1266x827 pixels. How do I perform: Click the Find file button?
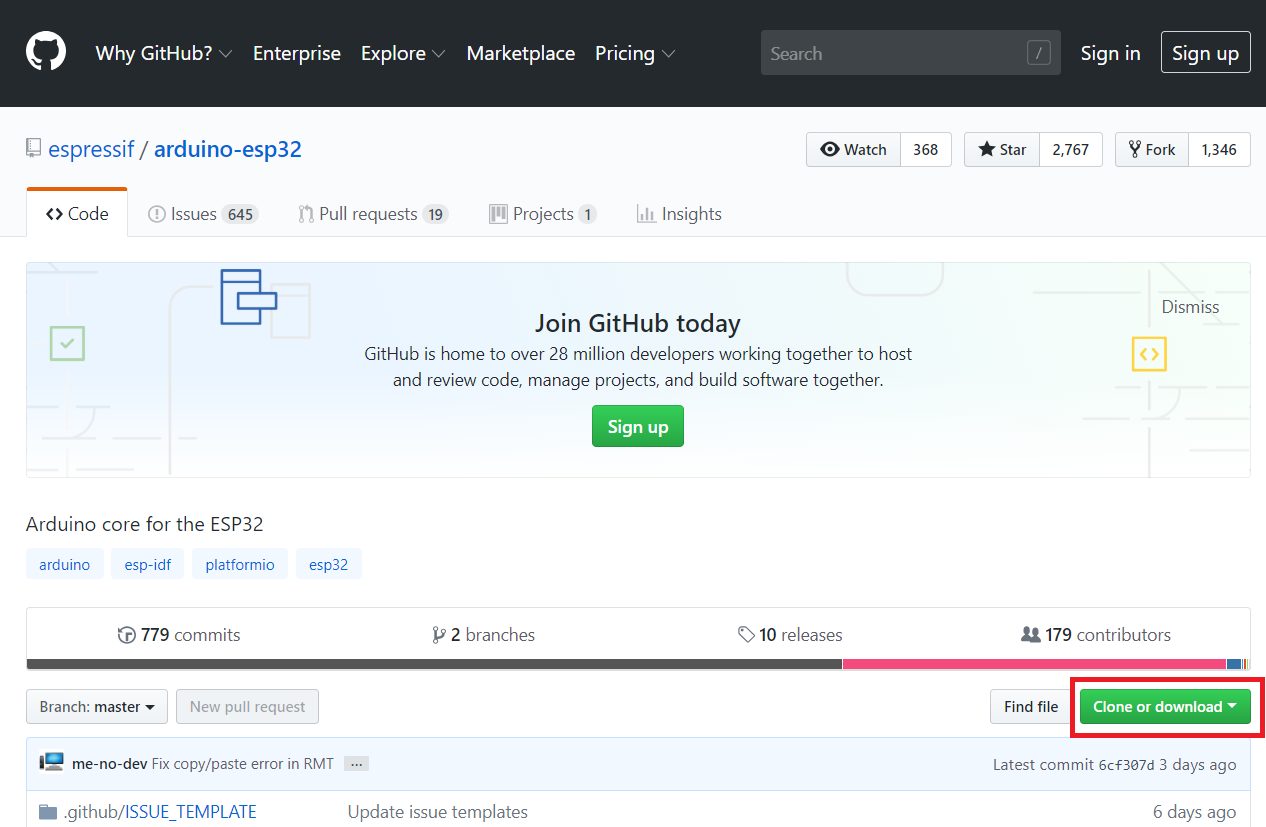(1031, 706)
